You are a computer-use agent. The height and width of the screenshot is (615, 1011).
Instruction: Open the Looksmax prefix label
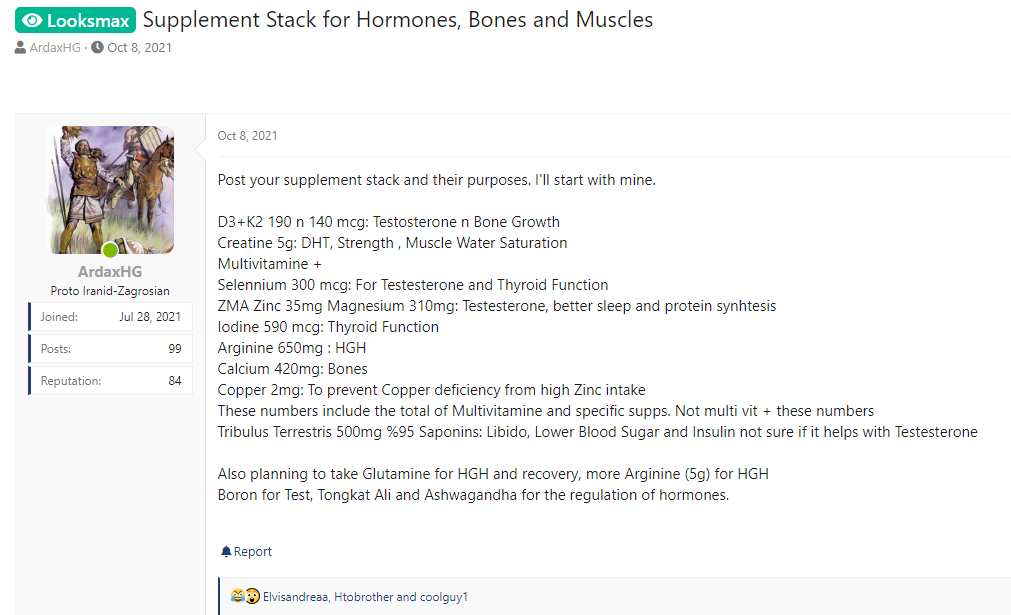[75, 20]
